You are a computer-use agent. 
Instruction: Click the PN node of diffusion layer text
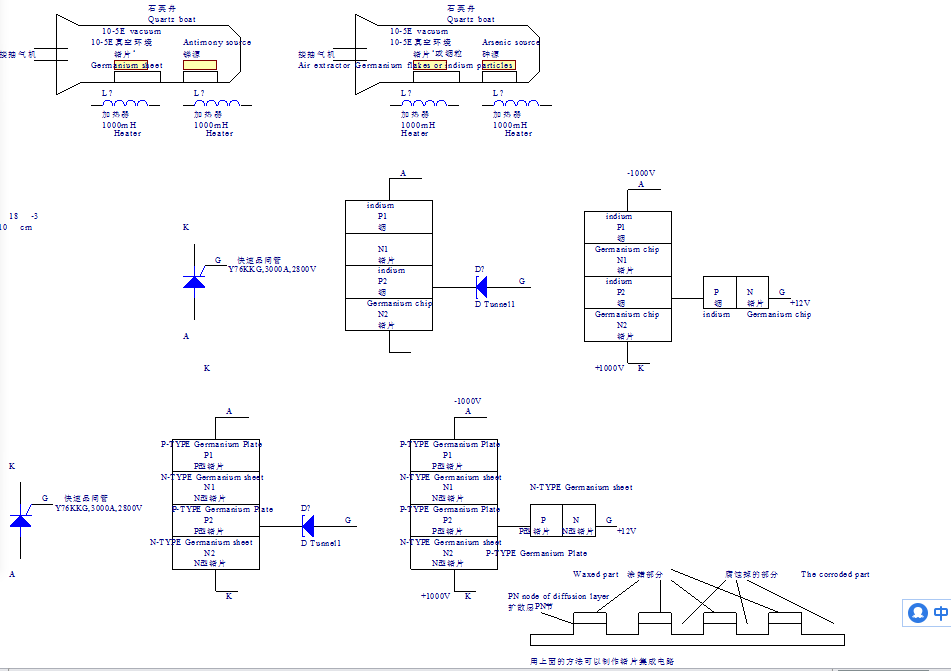click(x=558, y=596)
